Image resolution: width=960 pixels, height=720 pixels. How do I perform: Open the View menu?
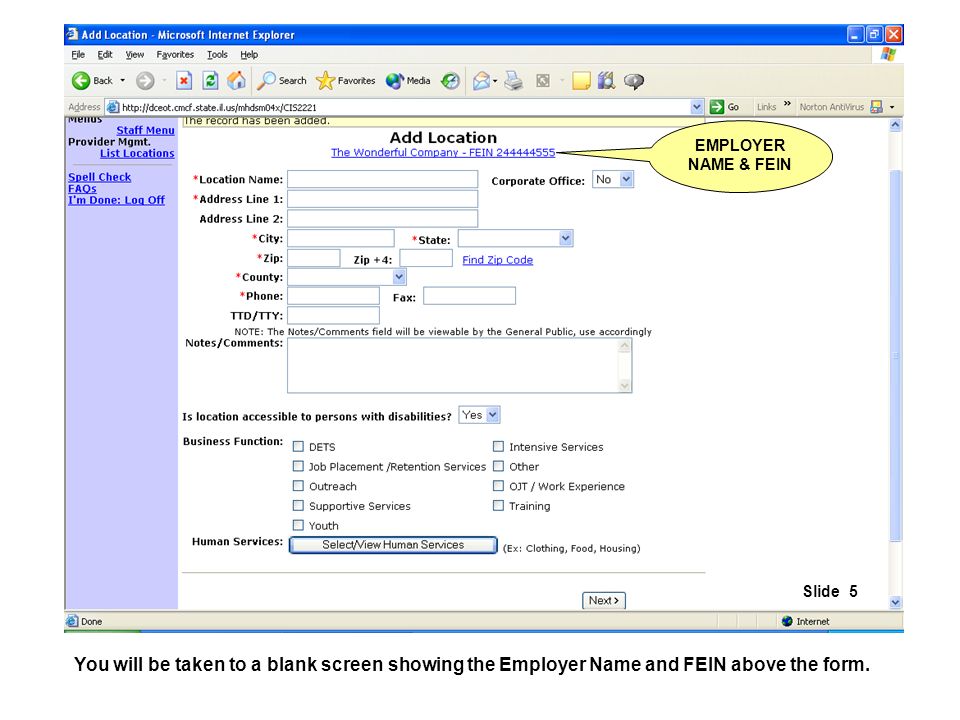click(135, 54)
